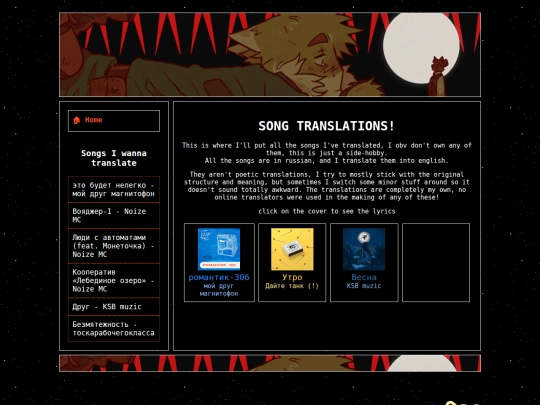Click the Songs I wanna translate heading
Screen dimensions: 540x405
point(114,158)
